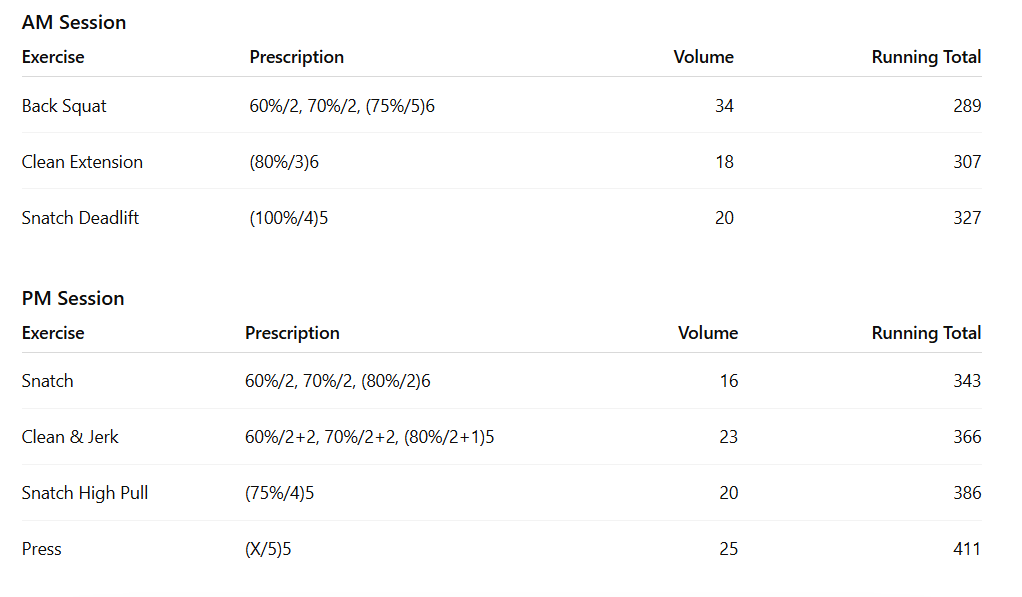1022x597 pixels.
Task: Click the Clean Extension prescription (80%/3)6
Action: click(284, 162)
